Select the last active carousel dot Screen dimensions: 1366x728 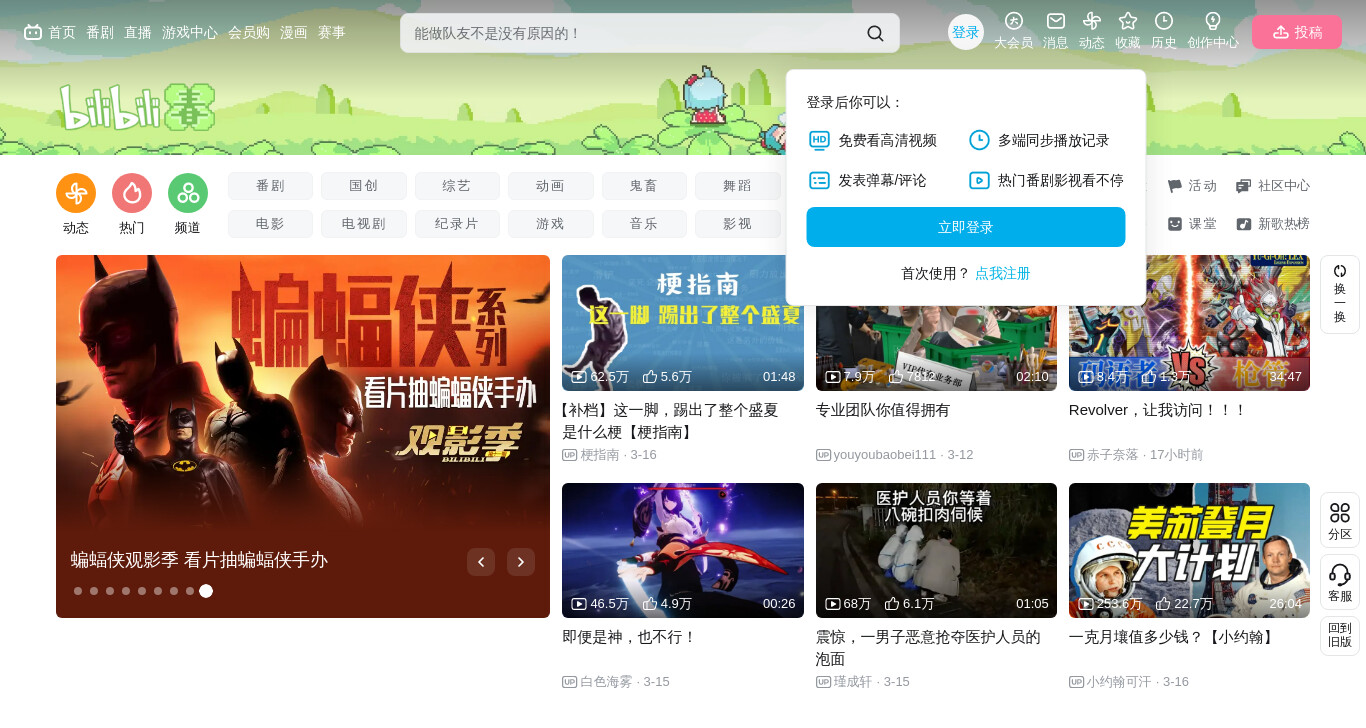[206, 591]
